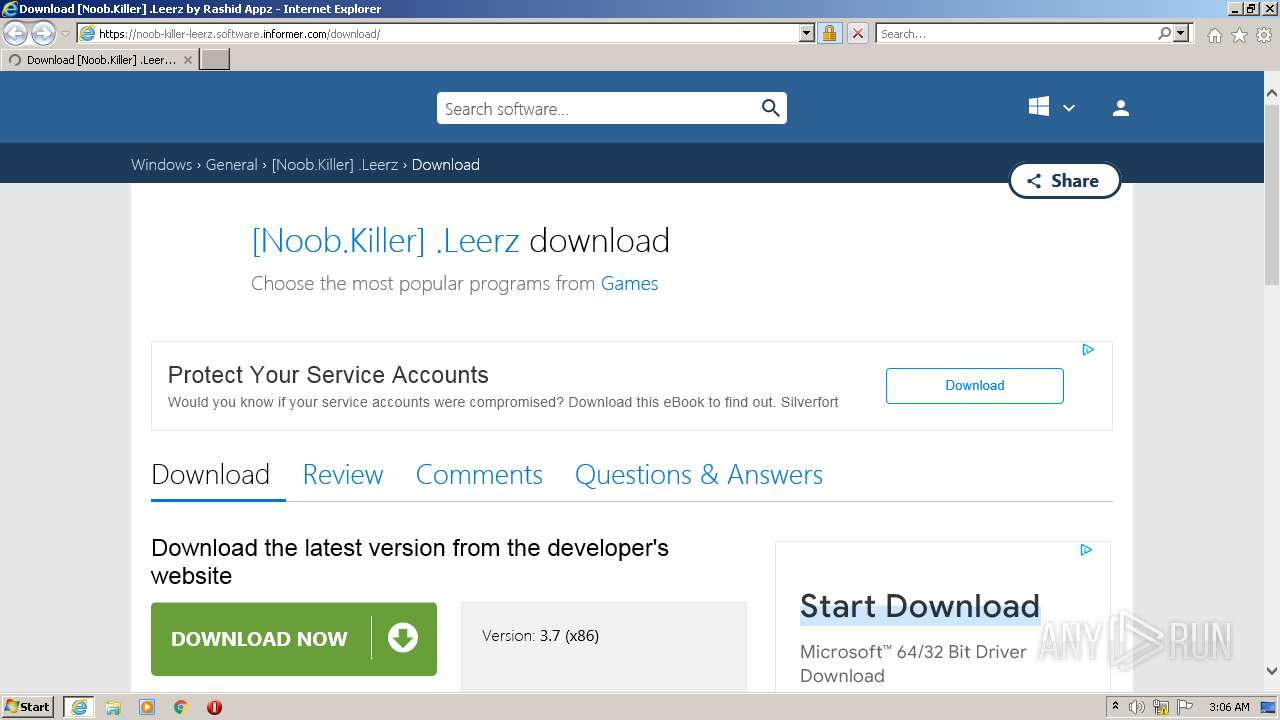1280x720 pixels.
Task: Click the volume speaker tray icon
Action: (1137, 707)
